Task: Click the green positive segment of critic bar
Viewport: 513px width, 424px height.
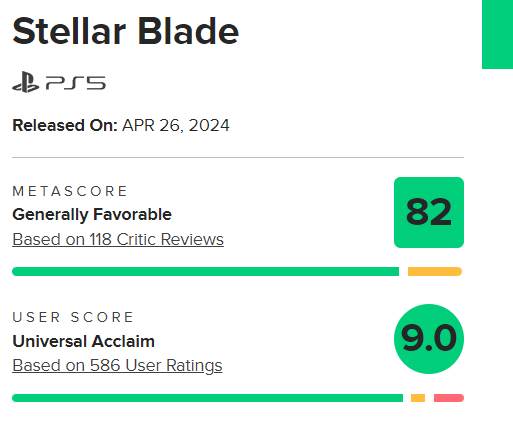Action: pyautogui.click(x=205, y=271)
